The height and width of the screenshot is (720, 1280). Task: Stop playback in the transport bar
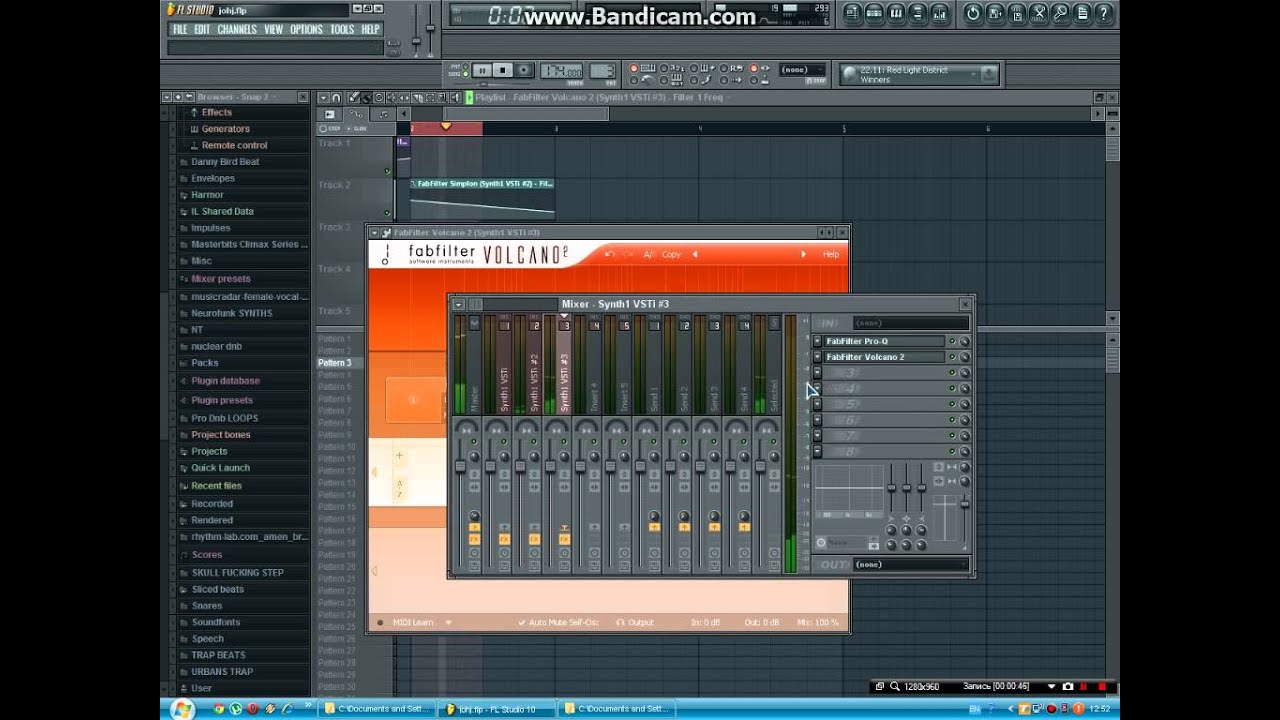point(503,70)
